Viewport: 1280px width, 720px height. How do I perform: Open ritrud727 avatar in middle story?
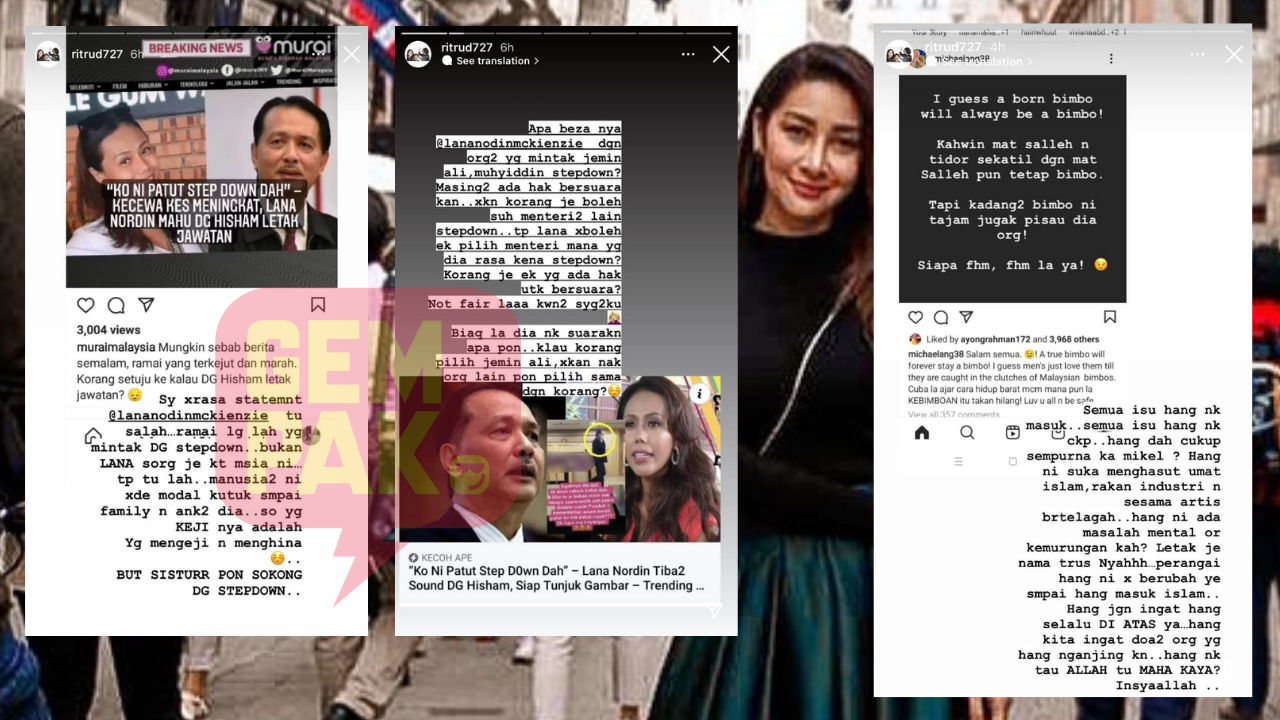pos(418,54)
